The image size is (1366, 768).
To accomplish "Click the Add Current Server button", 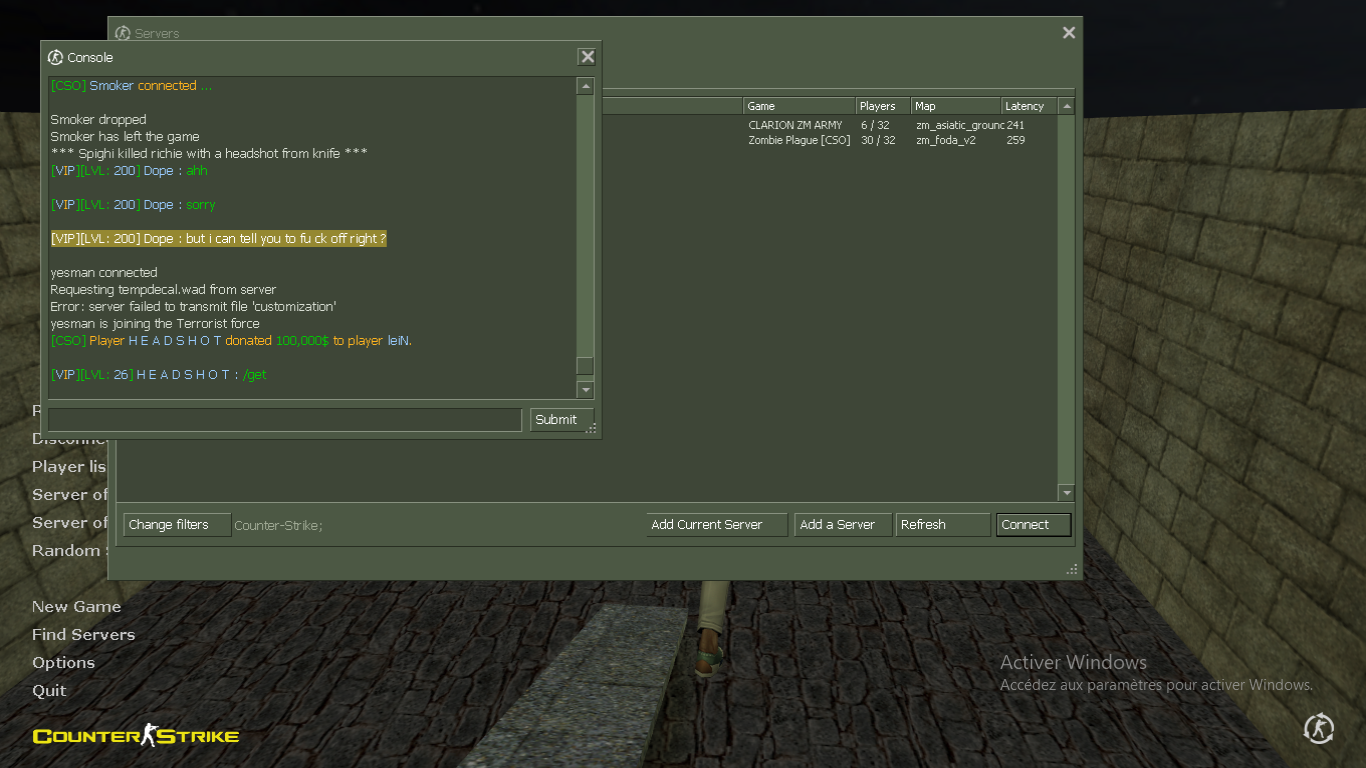I will 716,525.
